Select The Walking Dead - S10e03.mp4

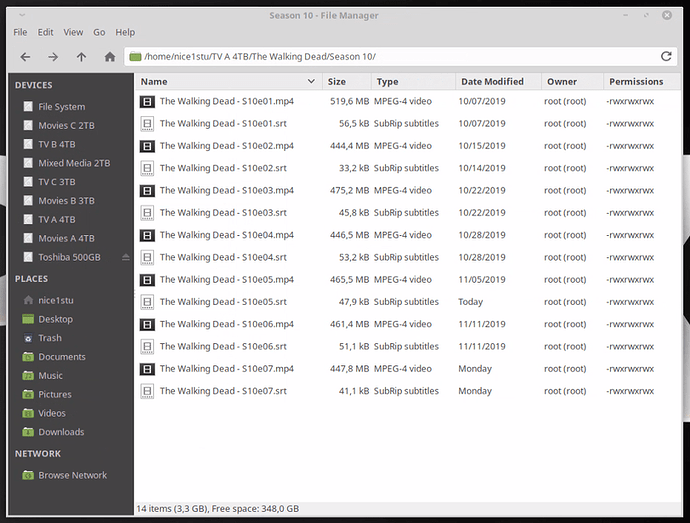click(227, 191)
